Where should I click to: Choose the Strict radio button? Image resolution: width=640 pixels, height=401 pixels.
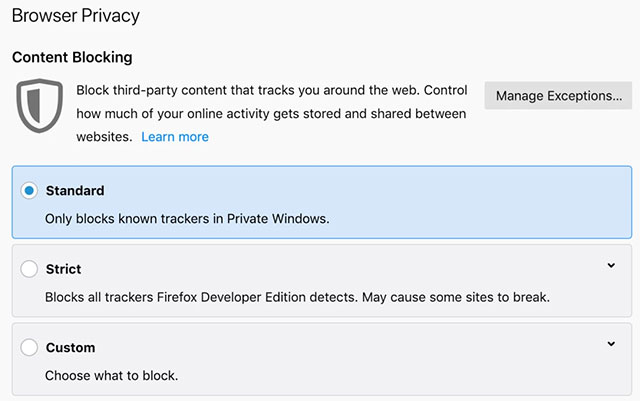pos(29,269)
